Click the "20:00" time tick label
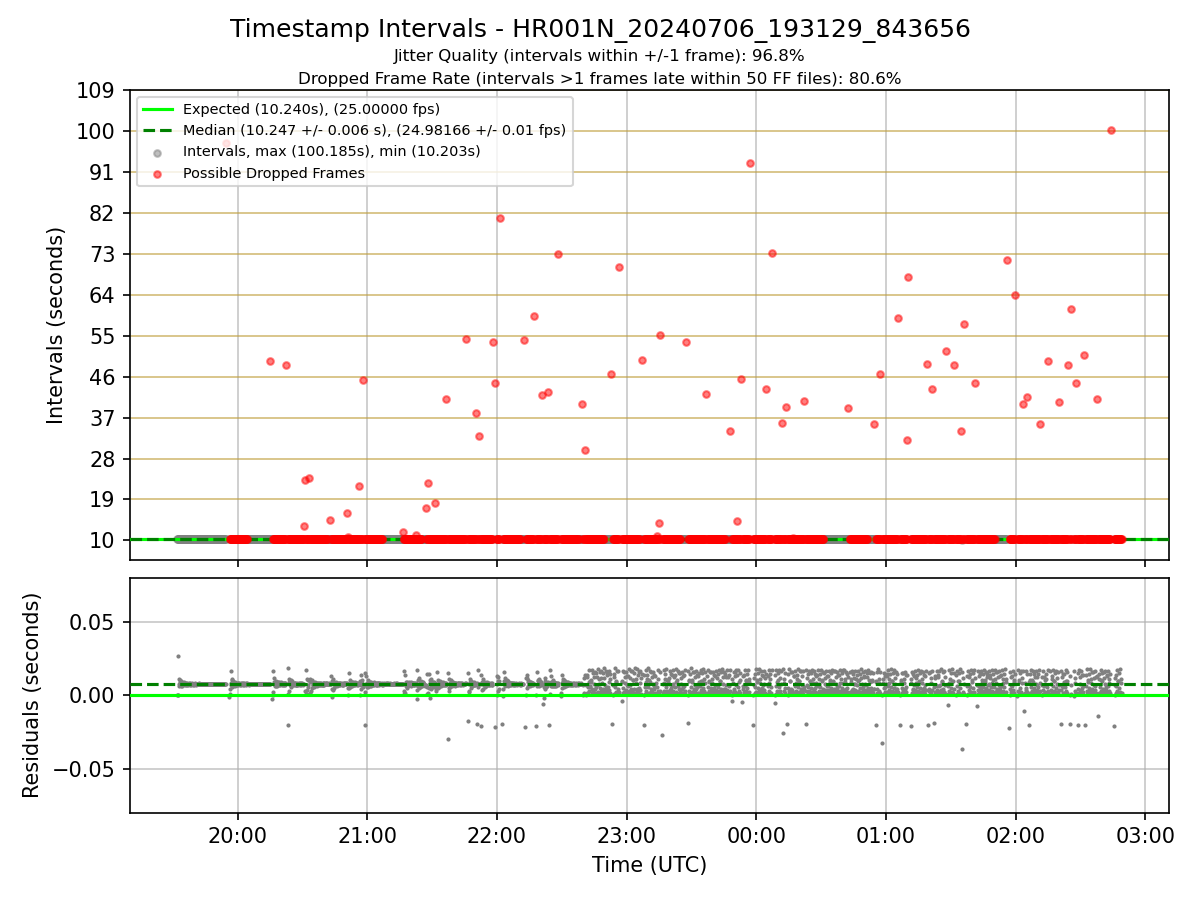Image resolution: width=1200 pixels, height=900 pixels. click(238, 836)
